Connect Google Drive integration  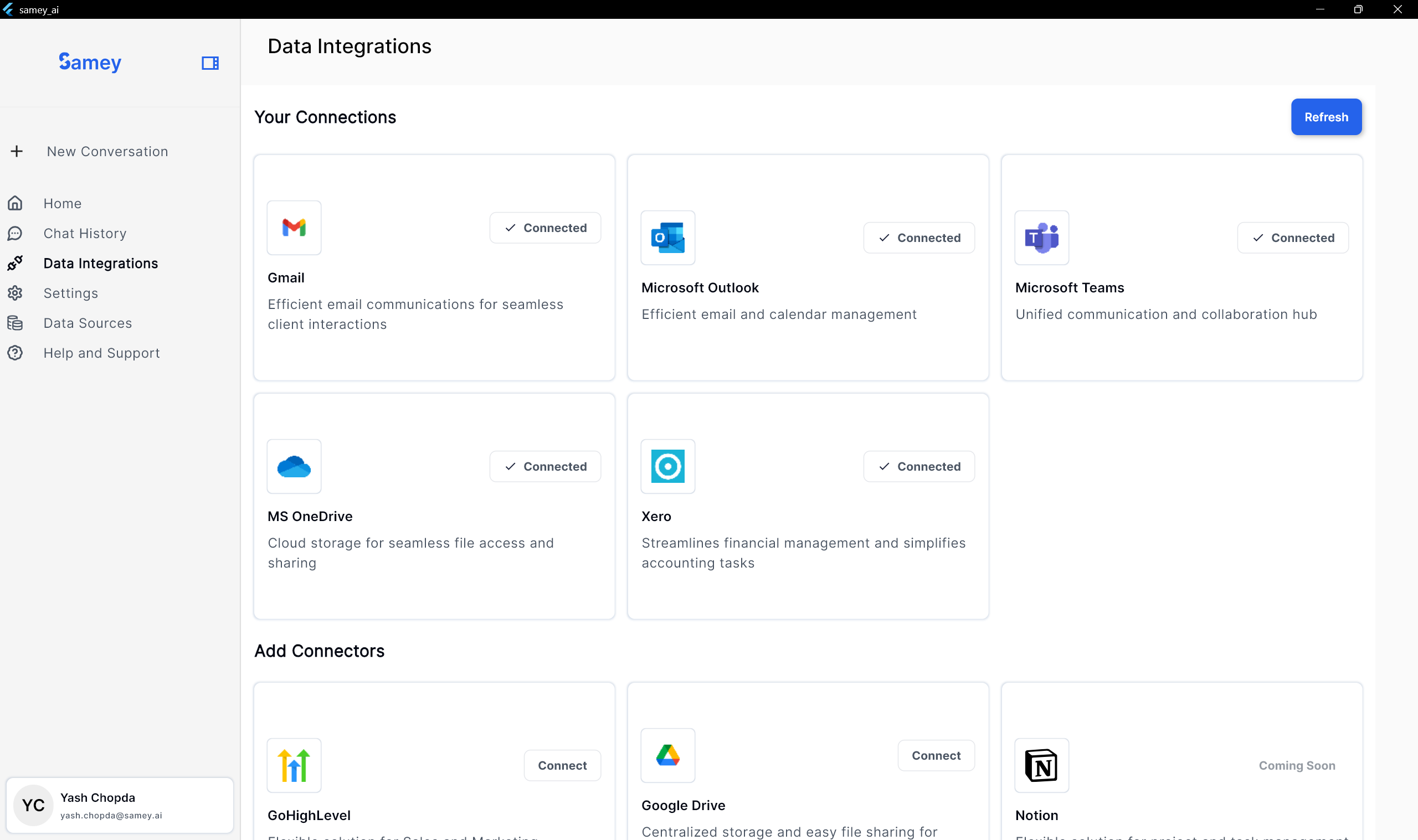point(936,756)
